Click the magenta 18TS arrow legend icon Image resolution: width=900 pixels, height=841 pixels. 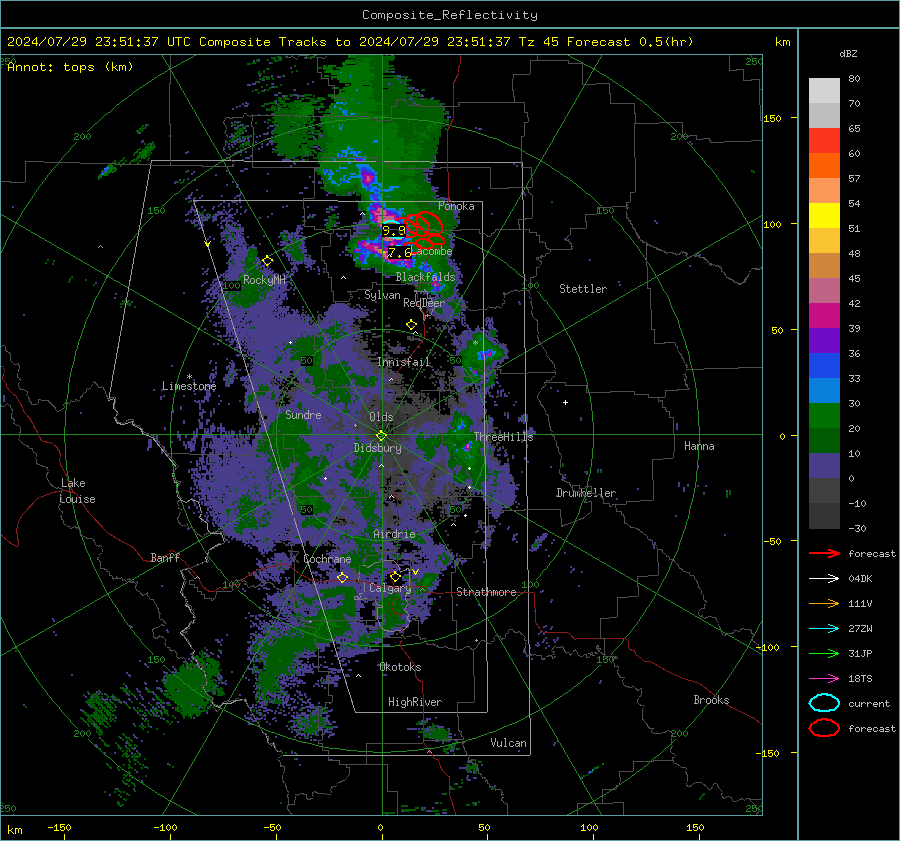coord(824,679)
